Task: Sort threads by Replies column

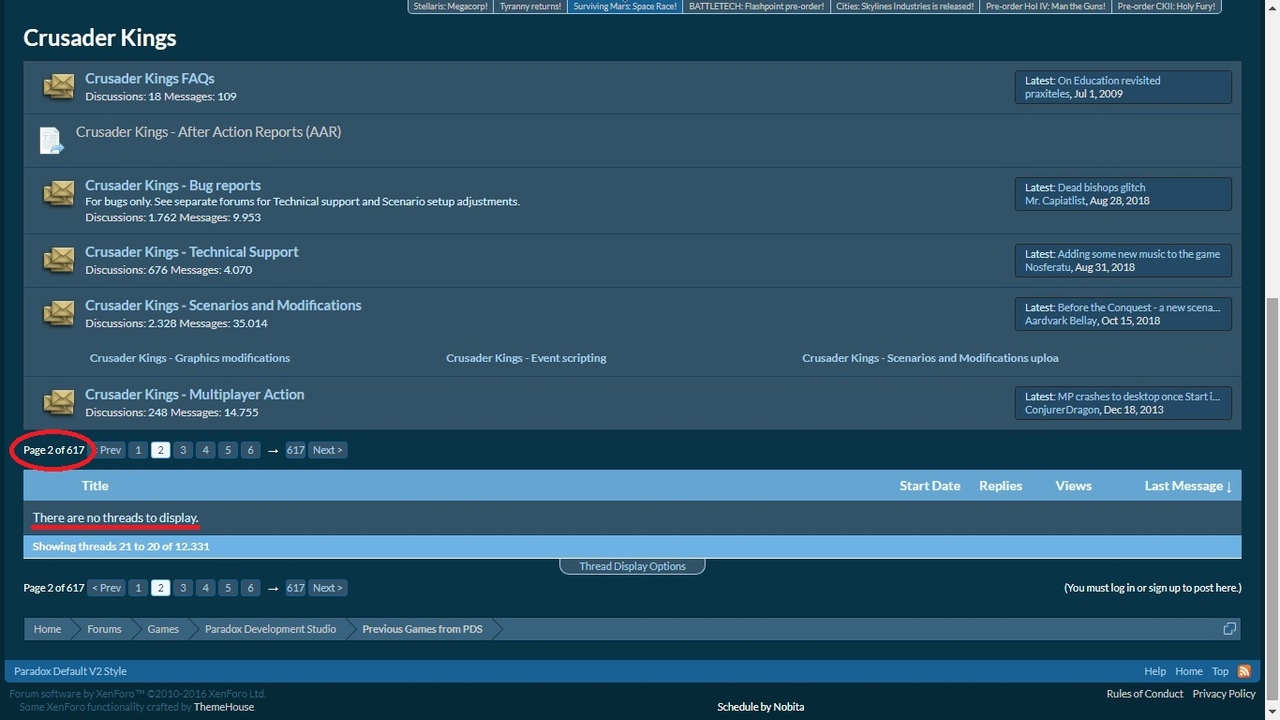Action: coord(1001,486)
